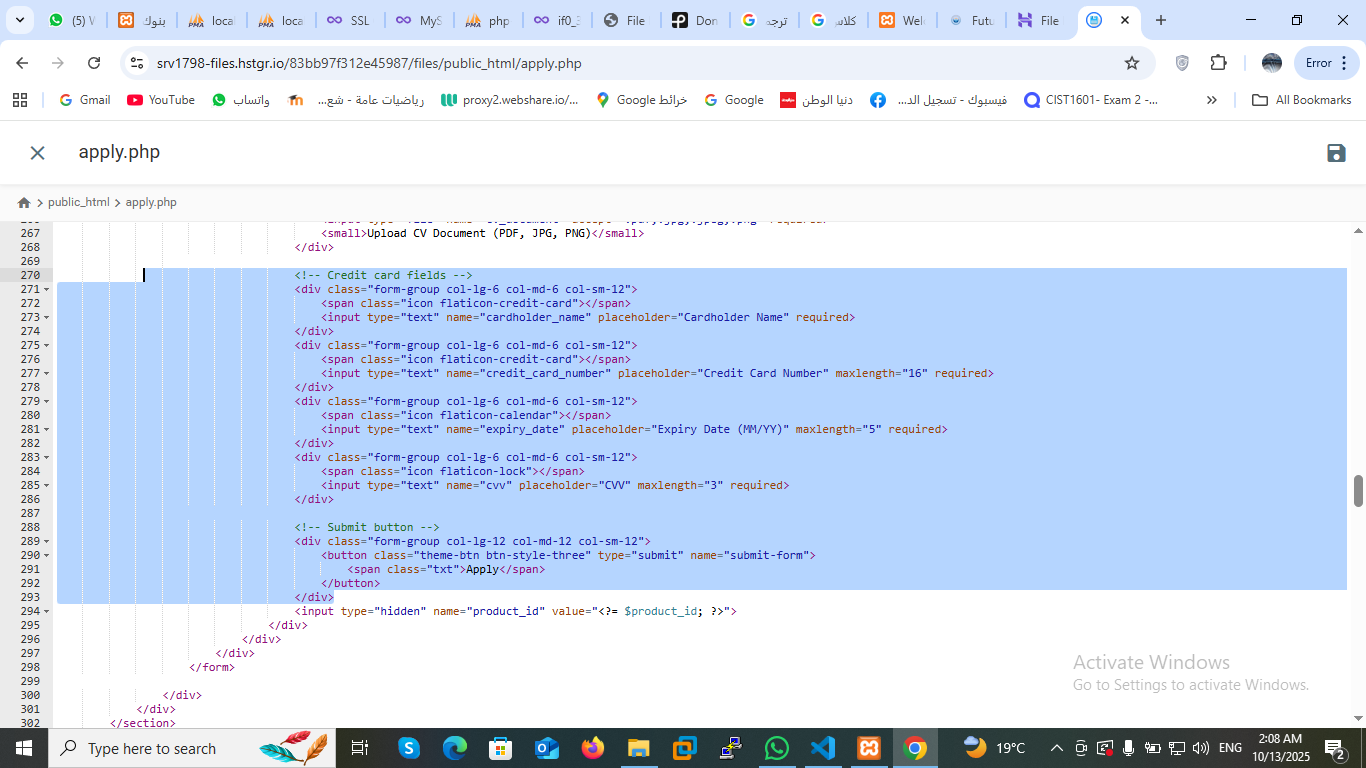Open the browser extensions puzzle icon
Image resolution: width=1366 pixels, height=768 pixels.
coord(1218,63)
